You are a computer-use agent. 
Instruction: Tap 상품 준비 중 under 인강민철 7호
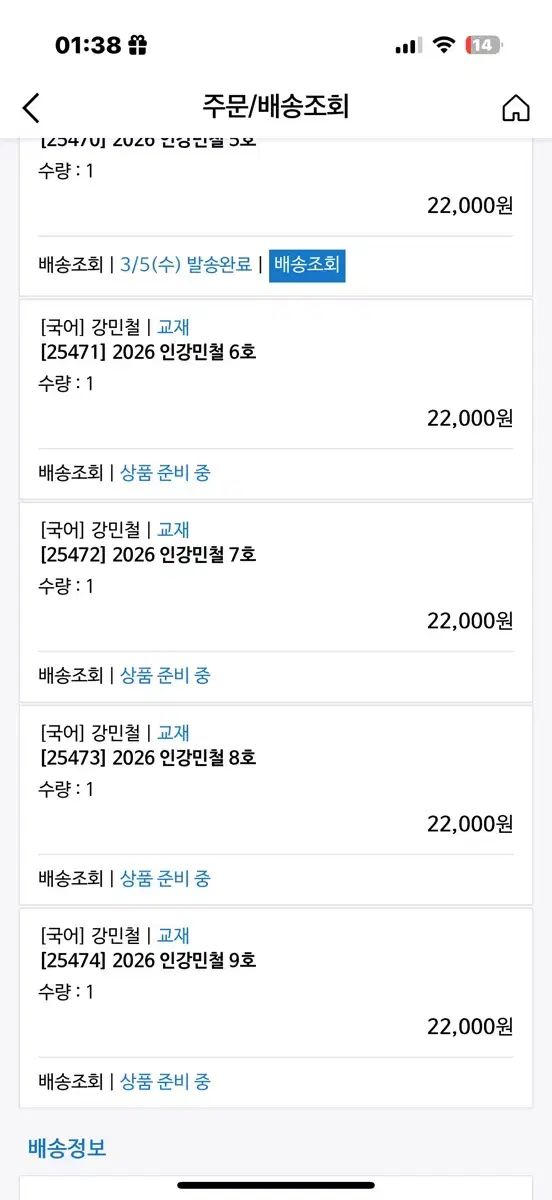[x=165, y=675]
